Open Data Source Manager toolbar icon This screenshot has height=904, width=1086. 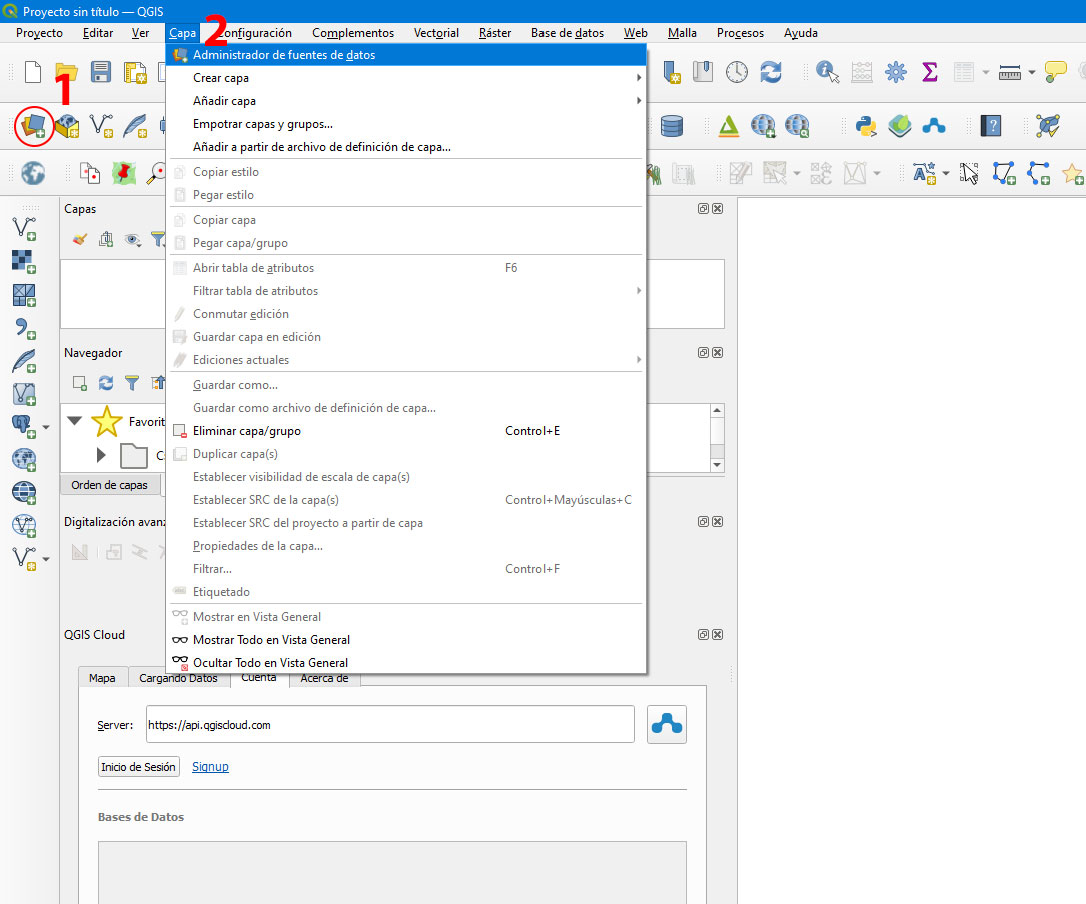[x=33, y=126]
